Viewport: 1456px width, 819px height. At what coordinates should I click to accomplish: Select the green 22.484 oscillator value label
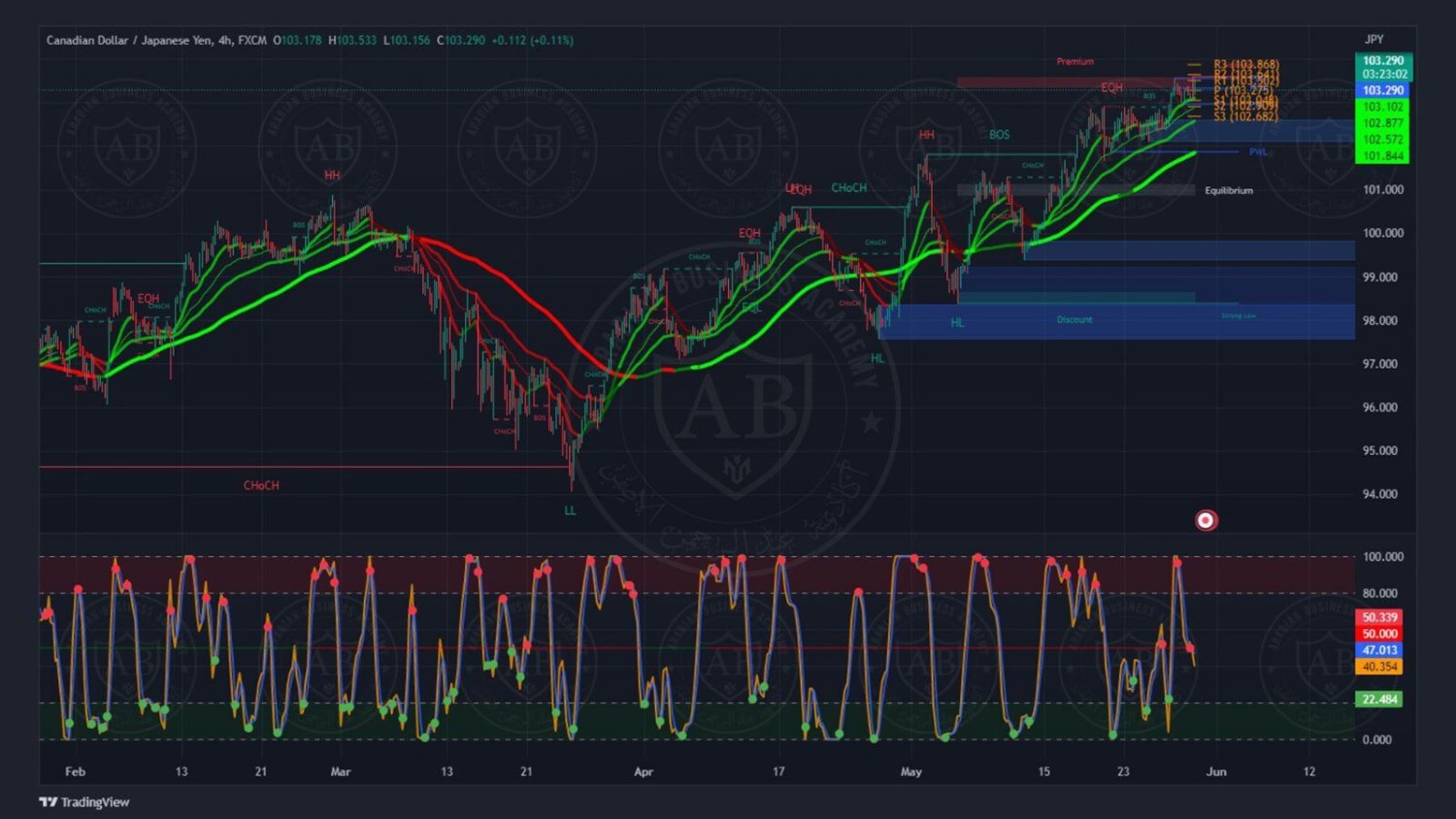point(1378,700)
